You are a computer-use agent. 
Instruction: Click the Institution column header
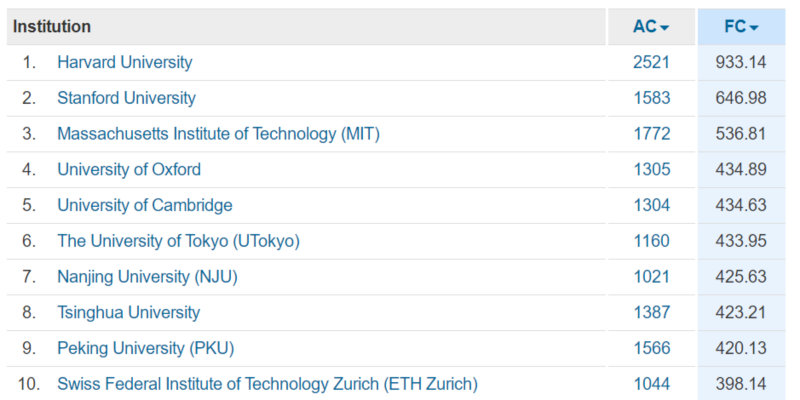pyautogui.click(x=52, y=27)
